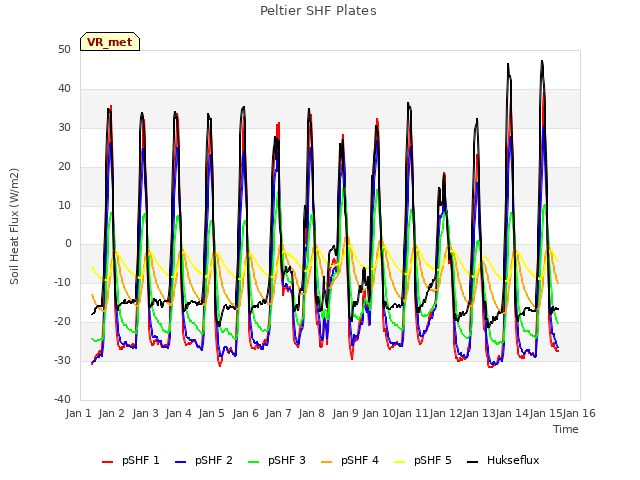
Task: Click the -20 y-axis tick label
Action: [x=62, y=322]
